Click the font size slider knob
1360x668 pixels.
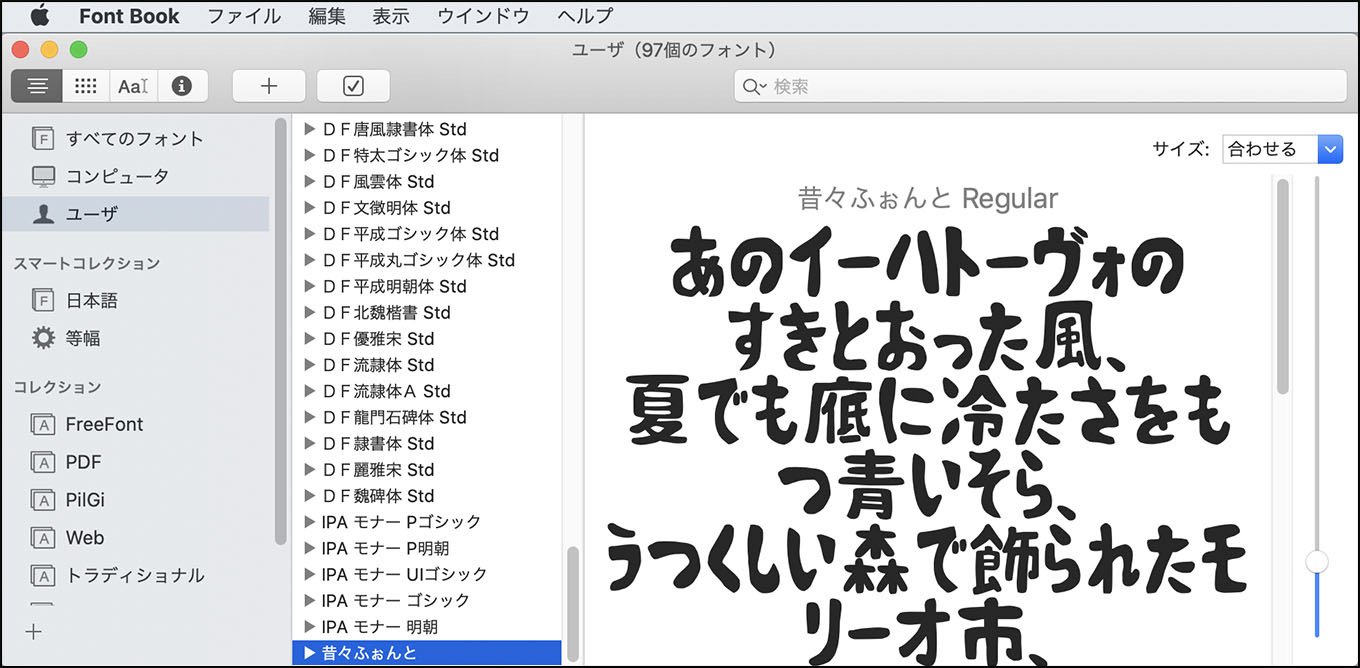tap(1317, 562)
